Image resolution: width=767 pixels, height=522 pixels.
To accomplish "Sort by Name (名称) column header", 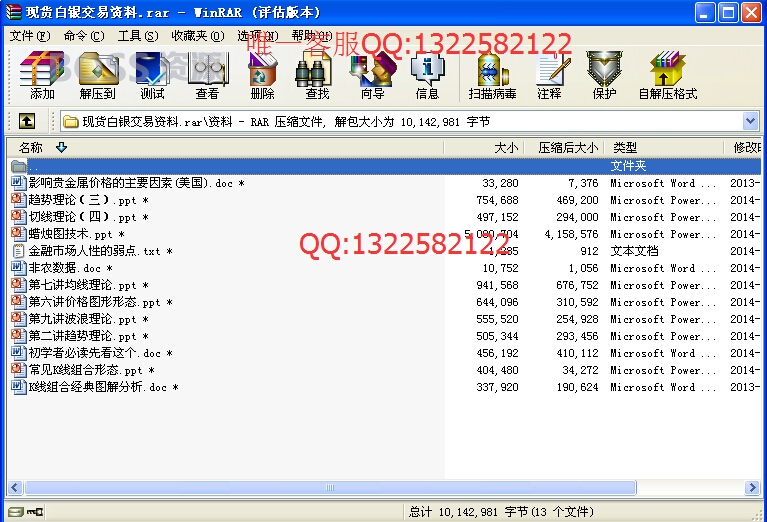I will 226,147.
